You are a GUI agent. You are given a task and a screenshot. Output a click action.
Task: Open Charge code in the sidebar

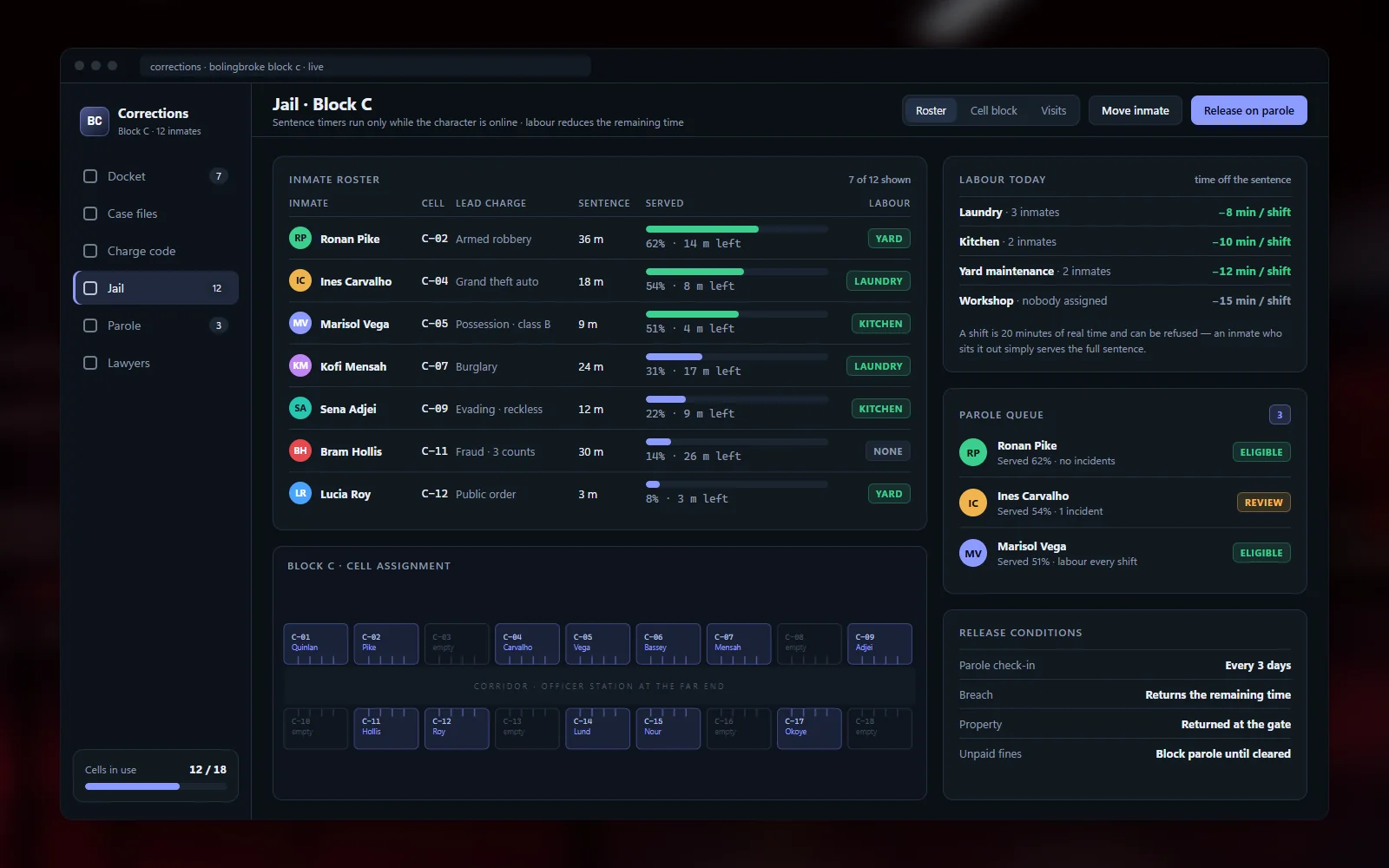click(x=156, y=251)
